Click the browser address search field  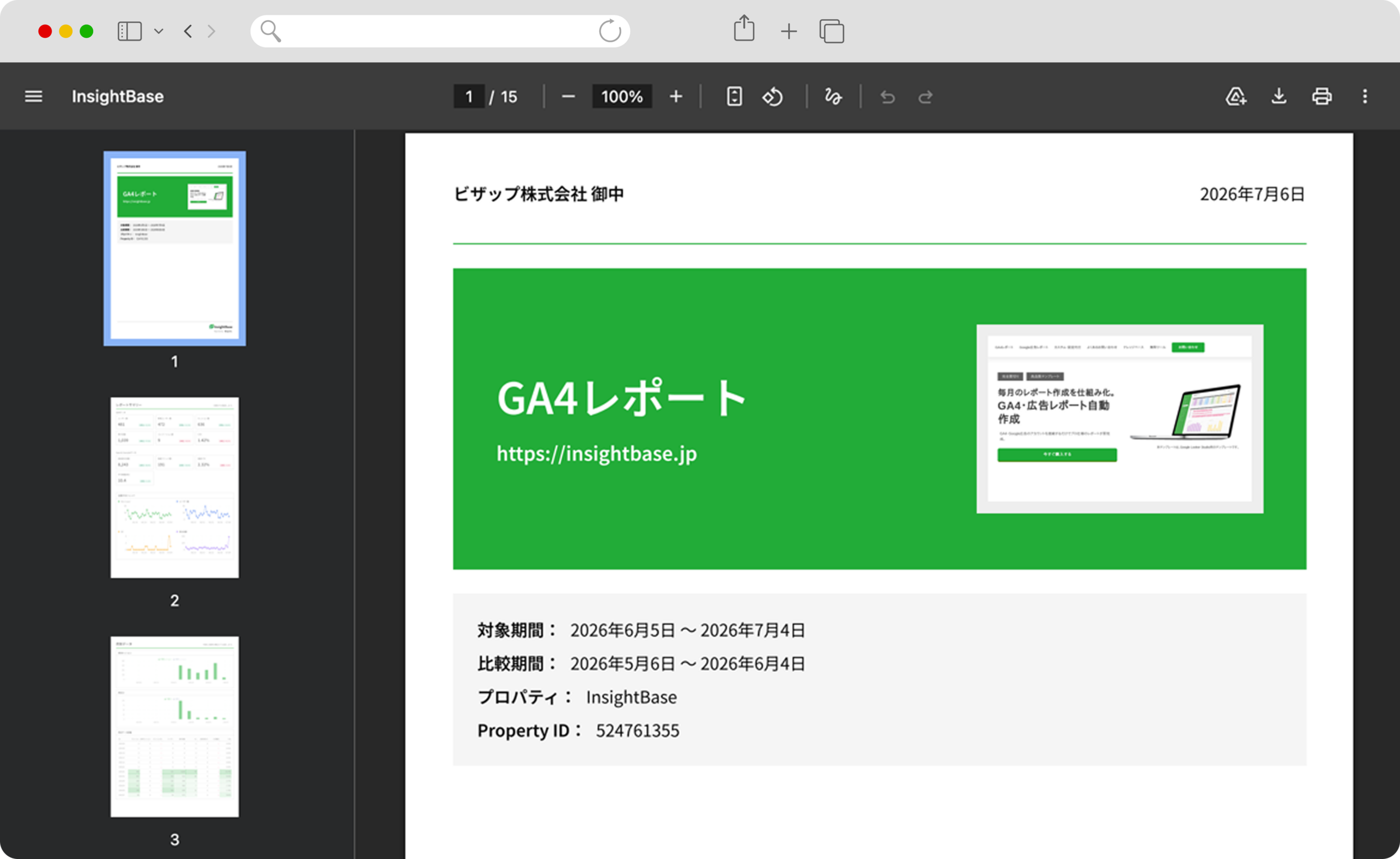440,31
